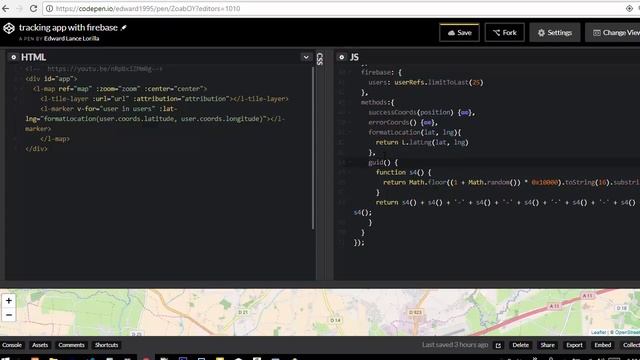Zoom out on the Leaflet map
640x360 pixels.
pos(9,315)
